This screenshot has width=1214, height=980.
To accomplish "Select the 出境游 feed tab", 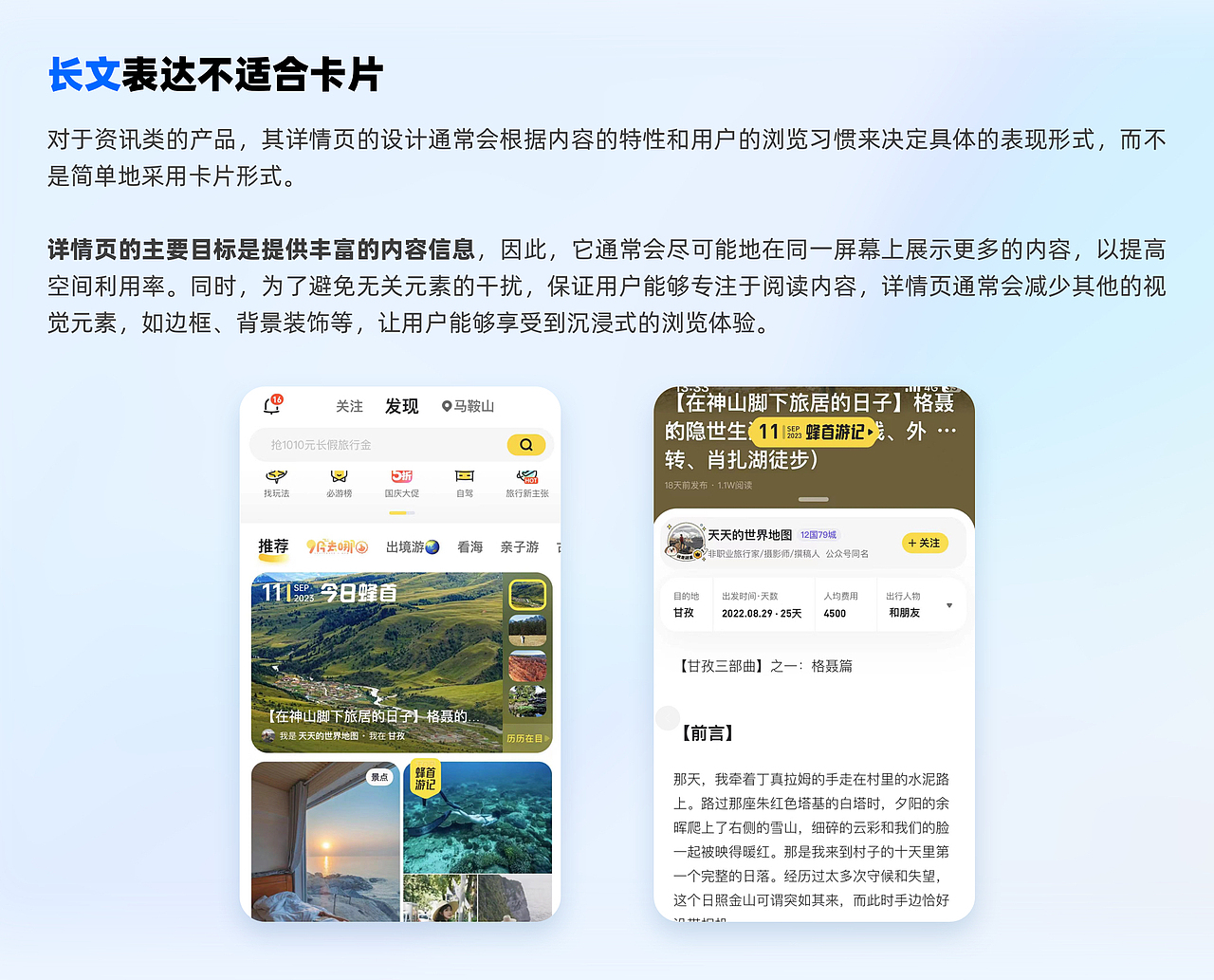I will tap(413, 547).
